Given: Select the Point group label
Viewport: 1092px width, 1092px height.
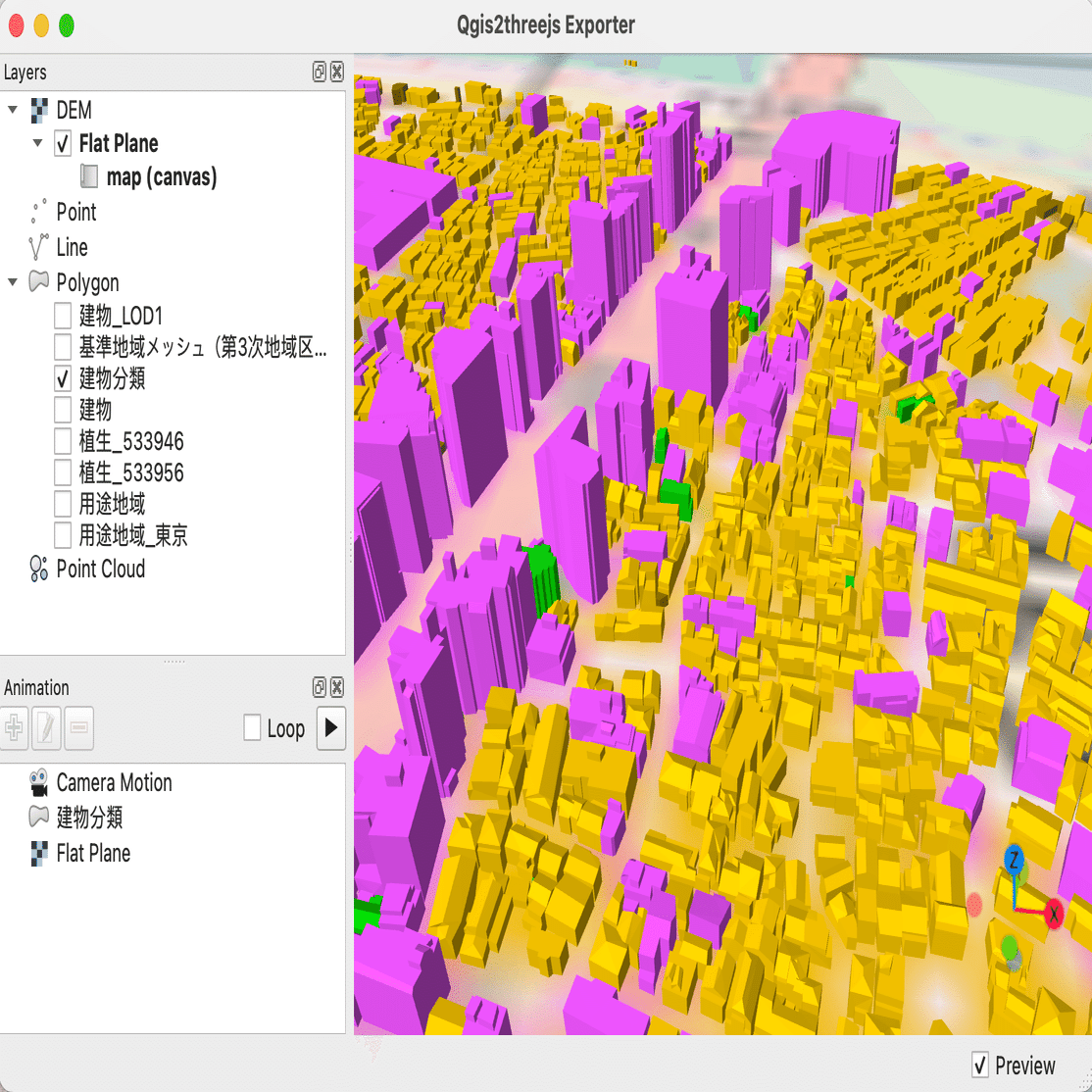Looking at the screenshot, I should pyautogui.click(x=75, y=212).
